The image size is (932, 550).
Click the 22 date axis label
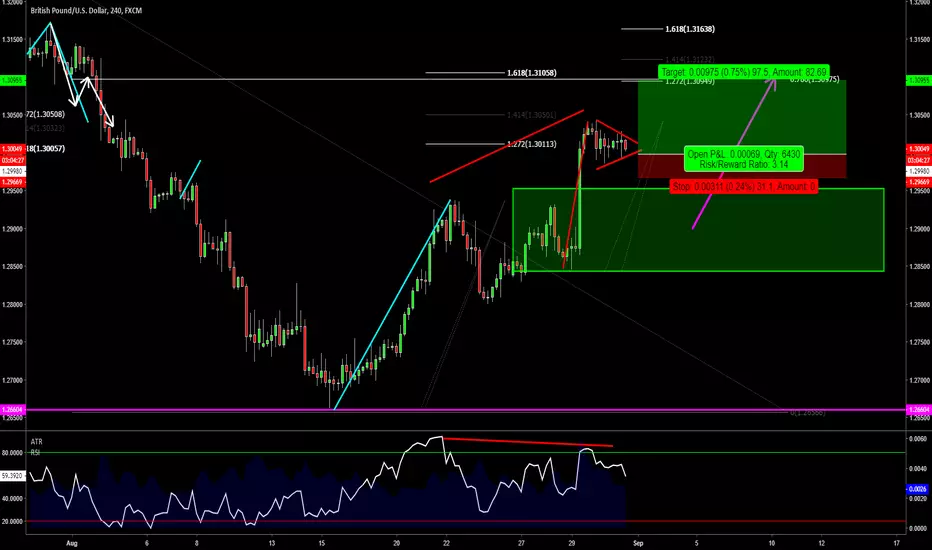(x=446, y=543)
